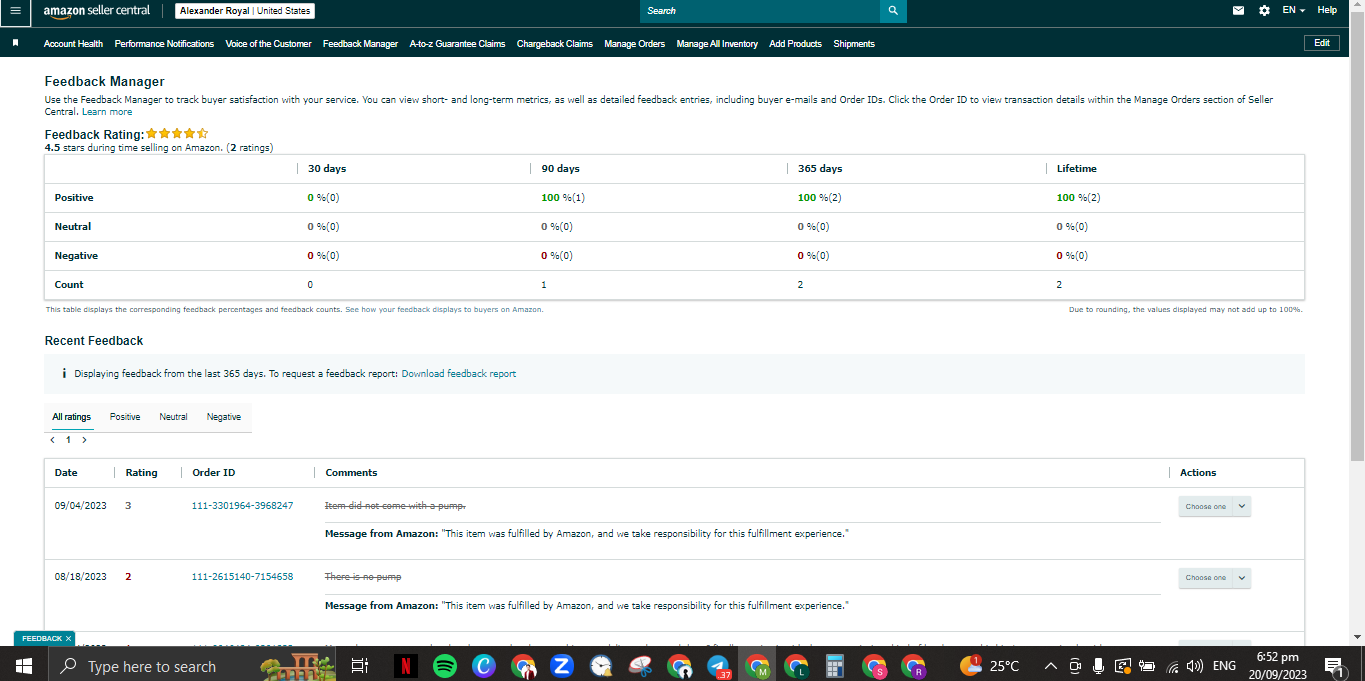
Task: Open the weather widget showing 25°C
Action: pos(990,665)
